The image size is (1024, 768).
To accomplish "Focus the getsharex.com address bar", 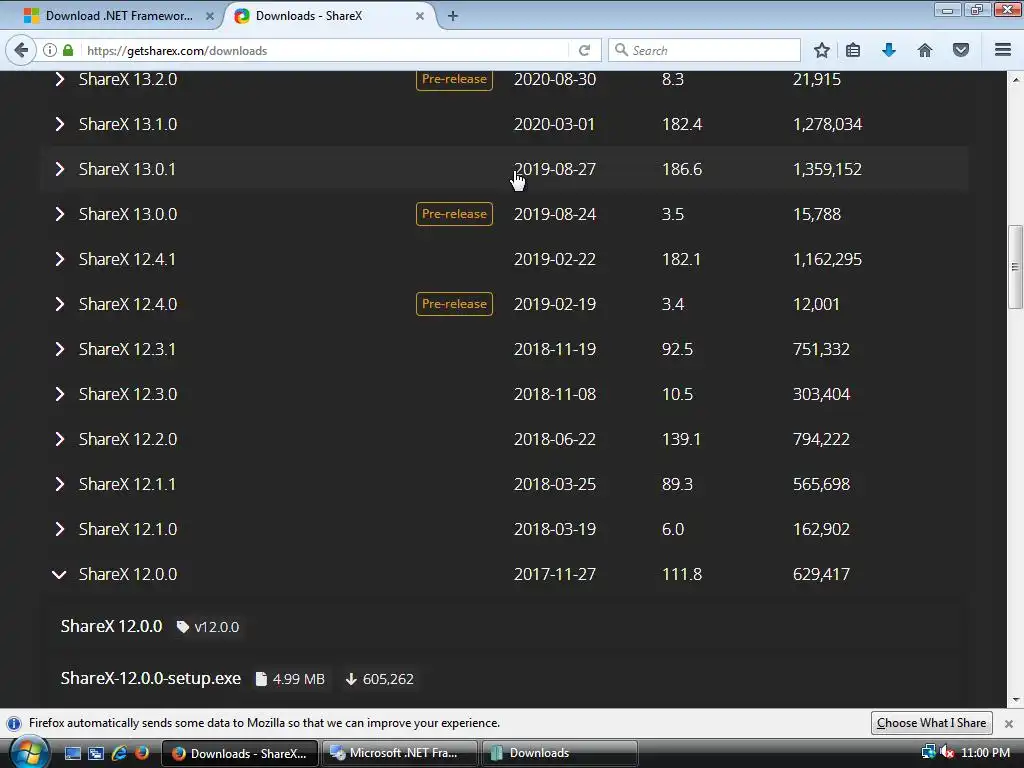I will pos(325,50).
